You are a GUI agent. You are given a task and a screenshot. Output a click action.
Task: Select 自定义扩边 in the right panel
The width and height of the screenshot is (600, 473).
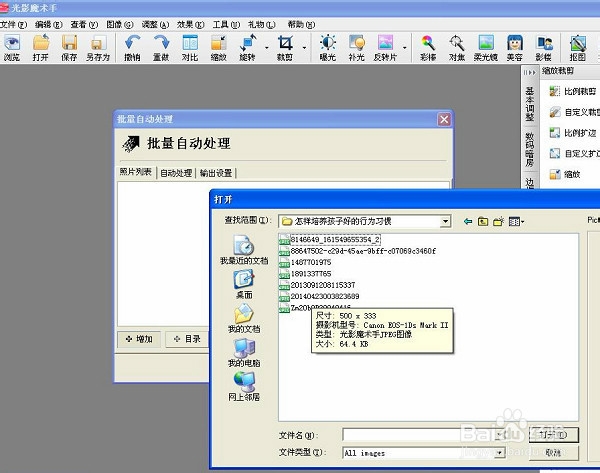click(x=574, y=153)
